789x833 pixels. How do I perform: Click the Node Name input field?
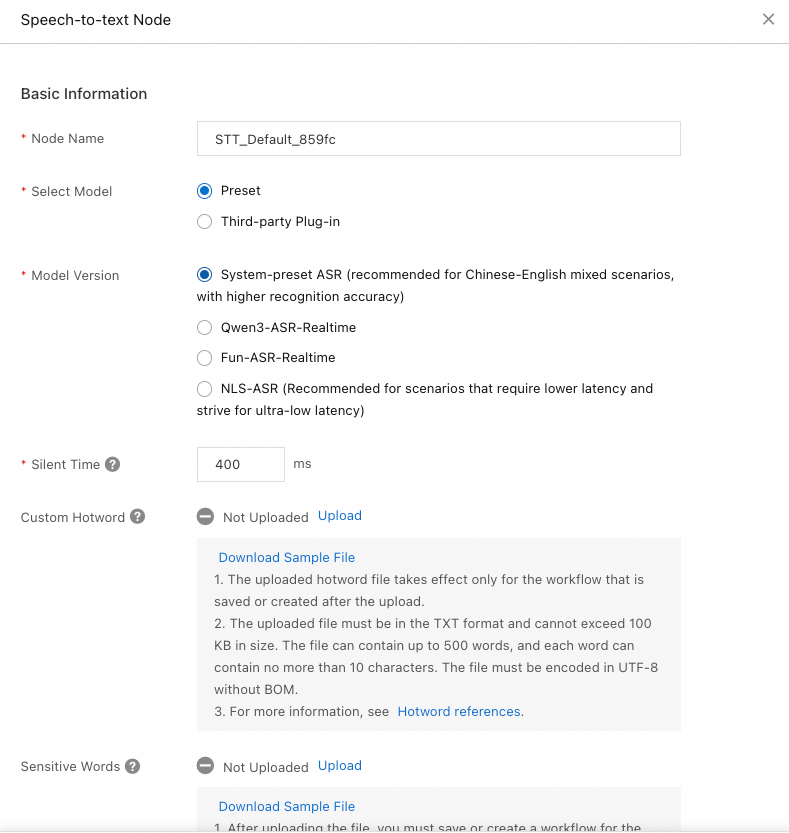tap(439, 139)
